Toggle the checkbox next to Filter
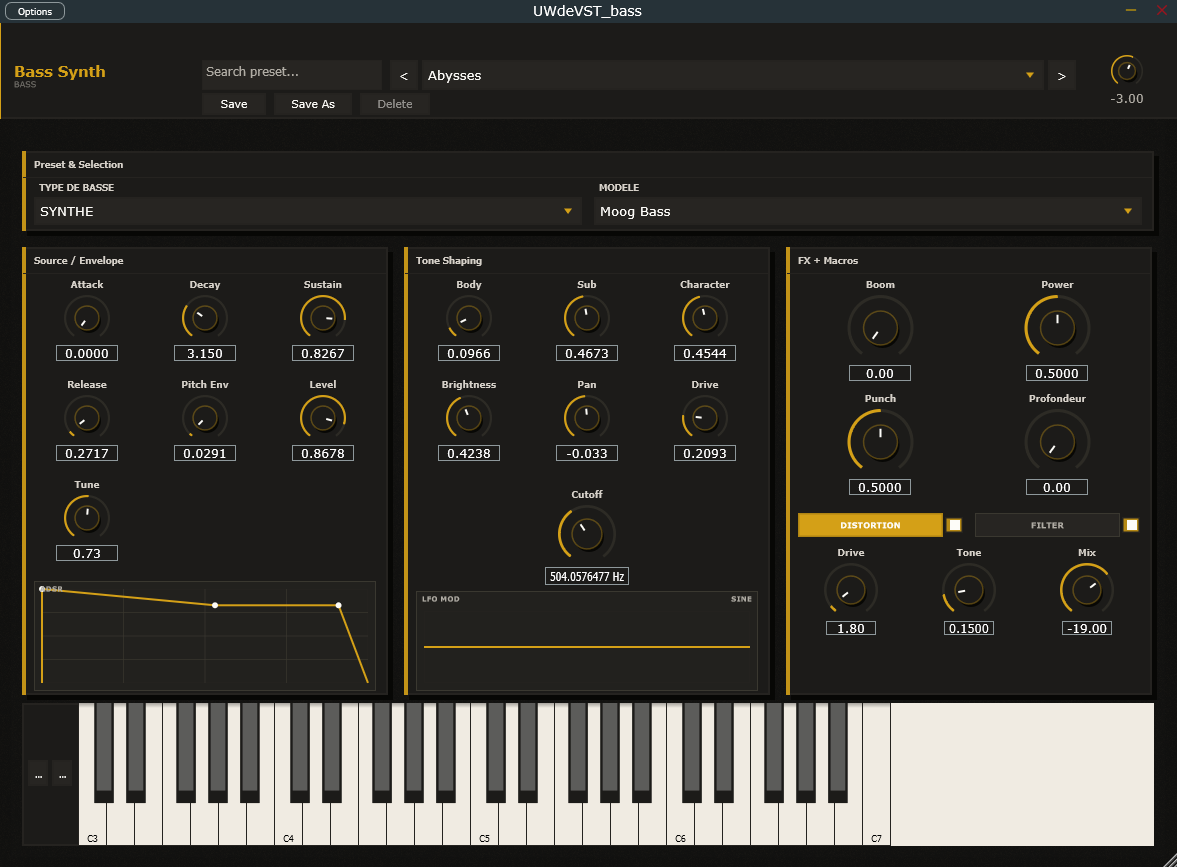Image resolution: width=1177 pixels, height=867 pixels. pyautogui.click(x=1131, y=525)
